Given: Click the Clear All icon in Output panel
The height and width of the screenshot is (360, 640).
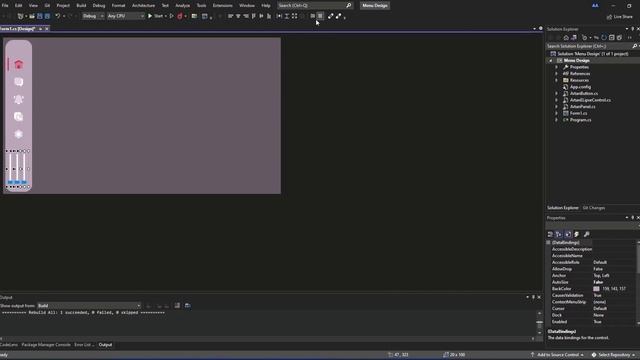Looking at the screenshot, I should [177, 306].
